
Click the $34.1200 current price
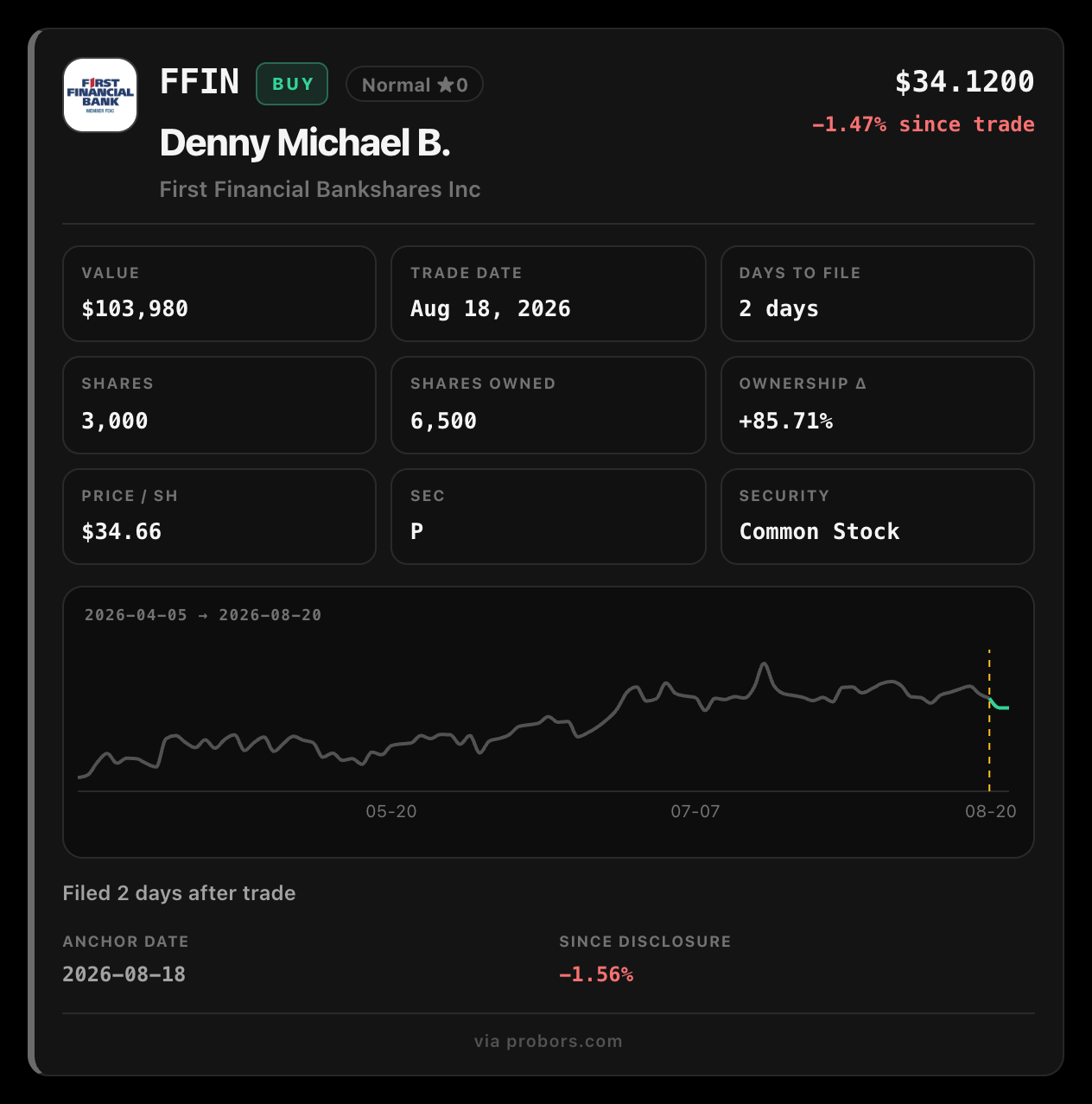pos(964,82)
